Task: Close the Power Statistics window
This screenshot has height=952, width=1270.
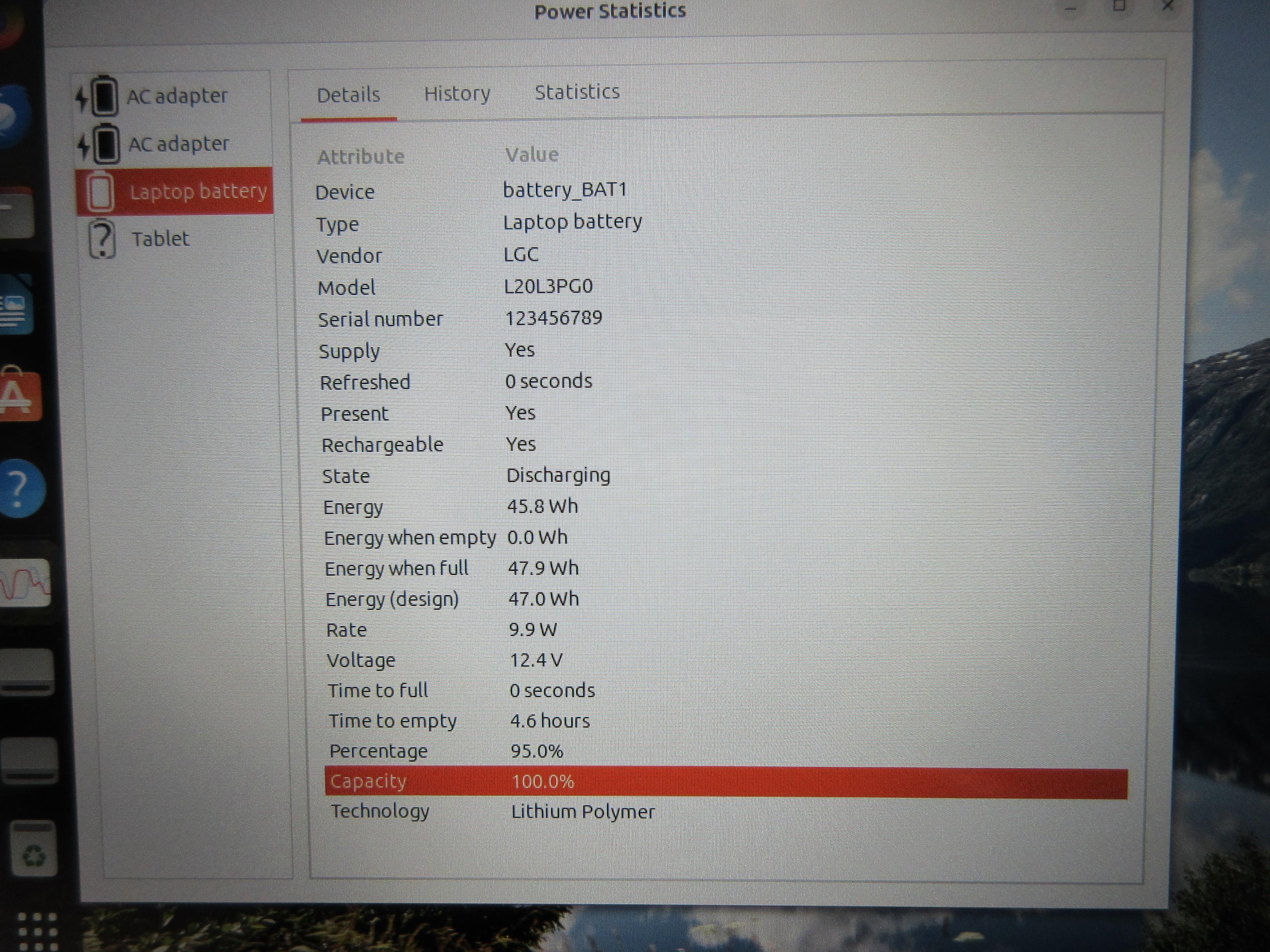Action: [x=1168, y=6]
